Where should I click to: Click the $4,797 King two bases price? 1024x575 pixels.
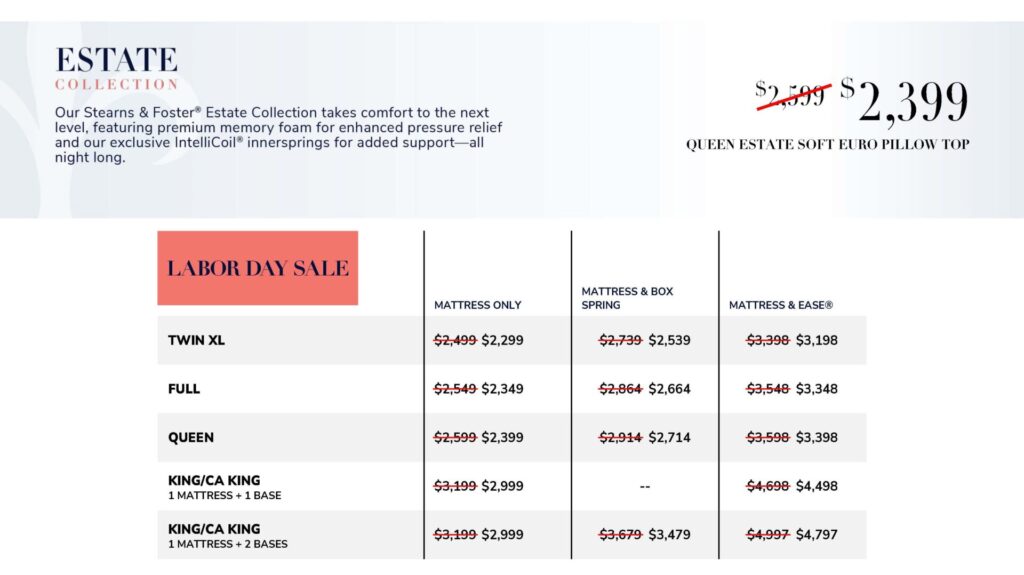click(816, 534)
